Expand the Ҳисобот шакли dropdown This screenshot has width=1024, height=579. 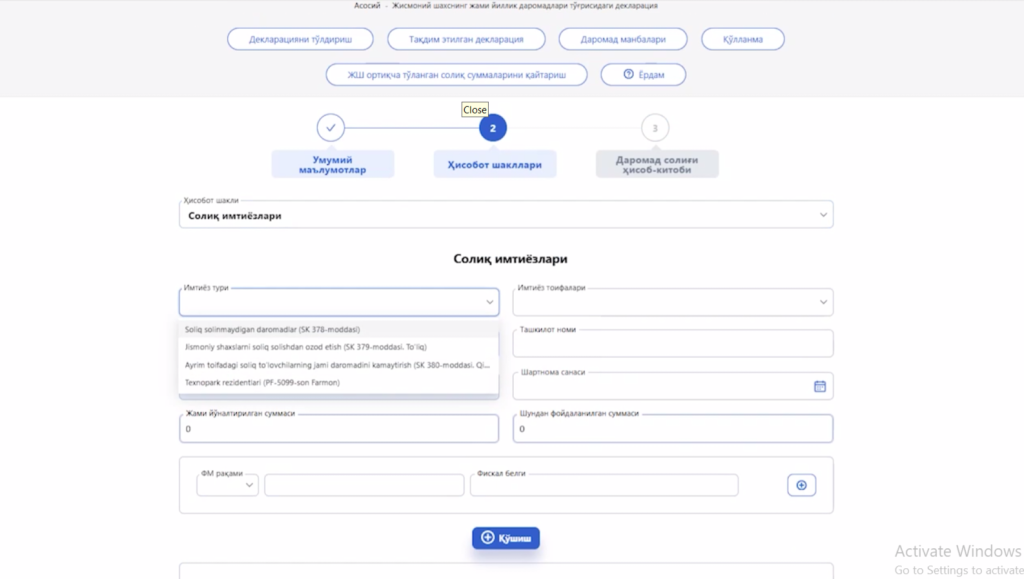coord(506,215)
